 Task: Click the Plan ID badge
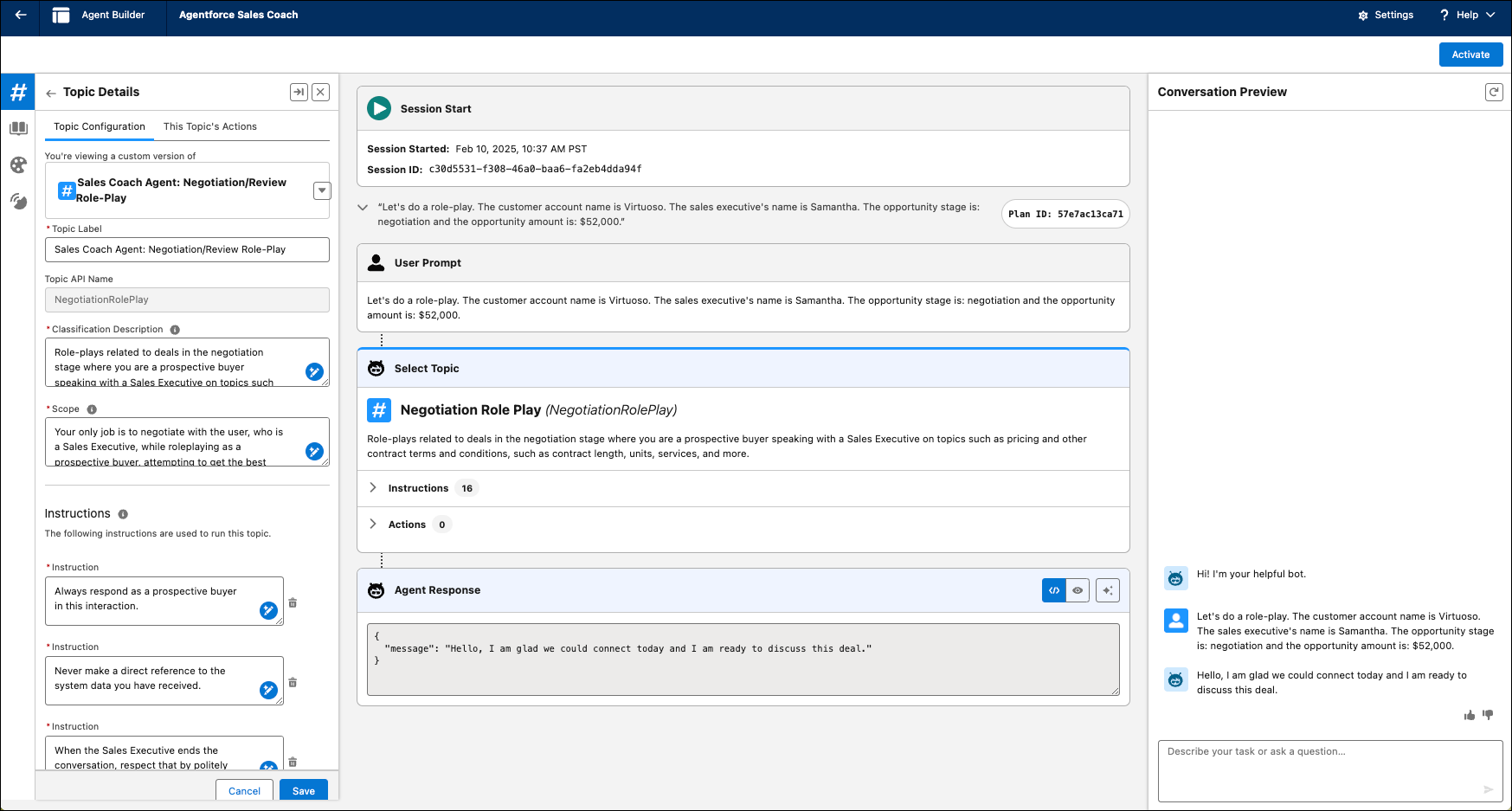coord(1065,214)
